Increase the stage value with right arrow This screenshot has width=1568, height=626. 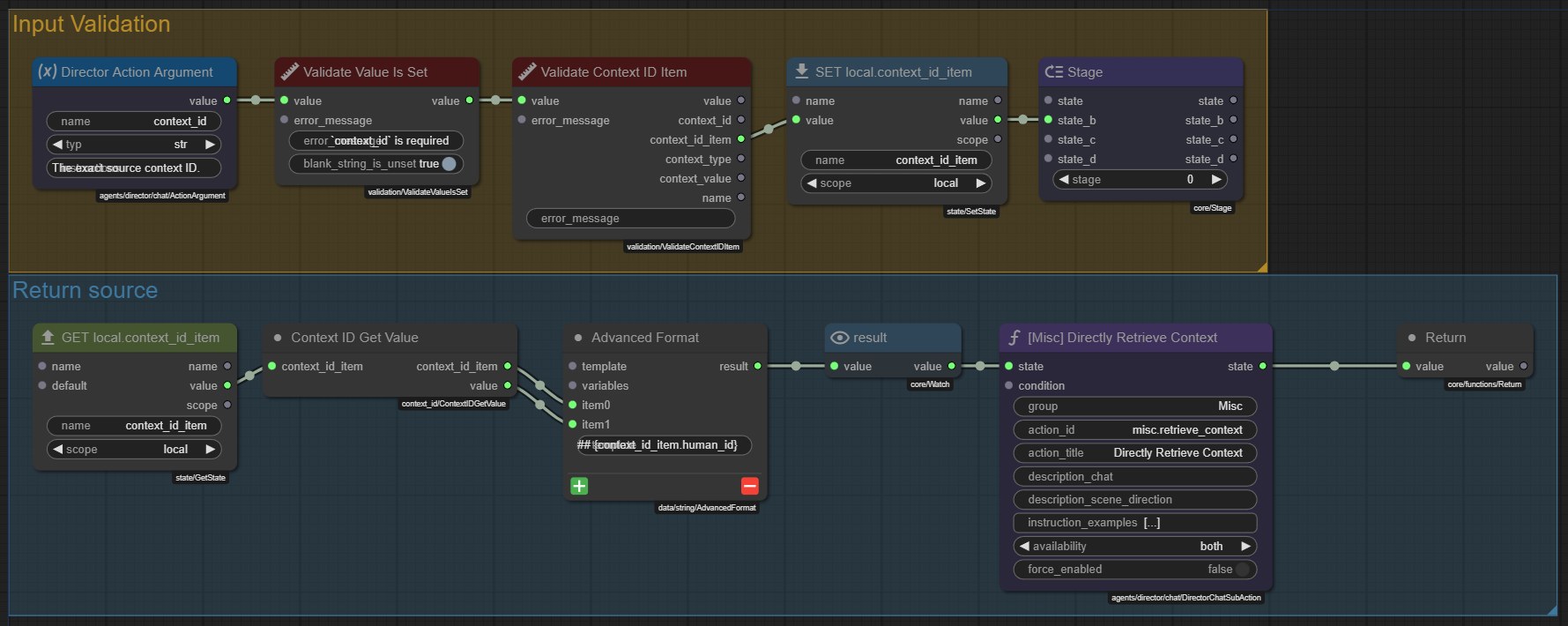[1216, 180]
